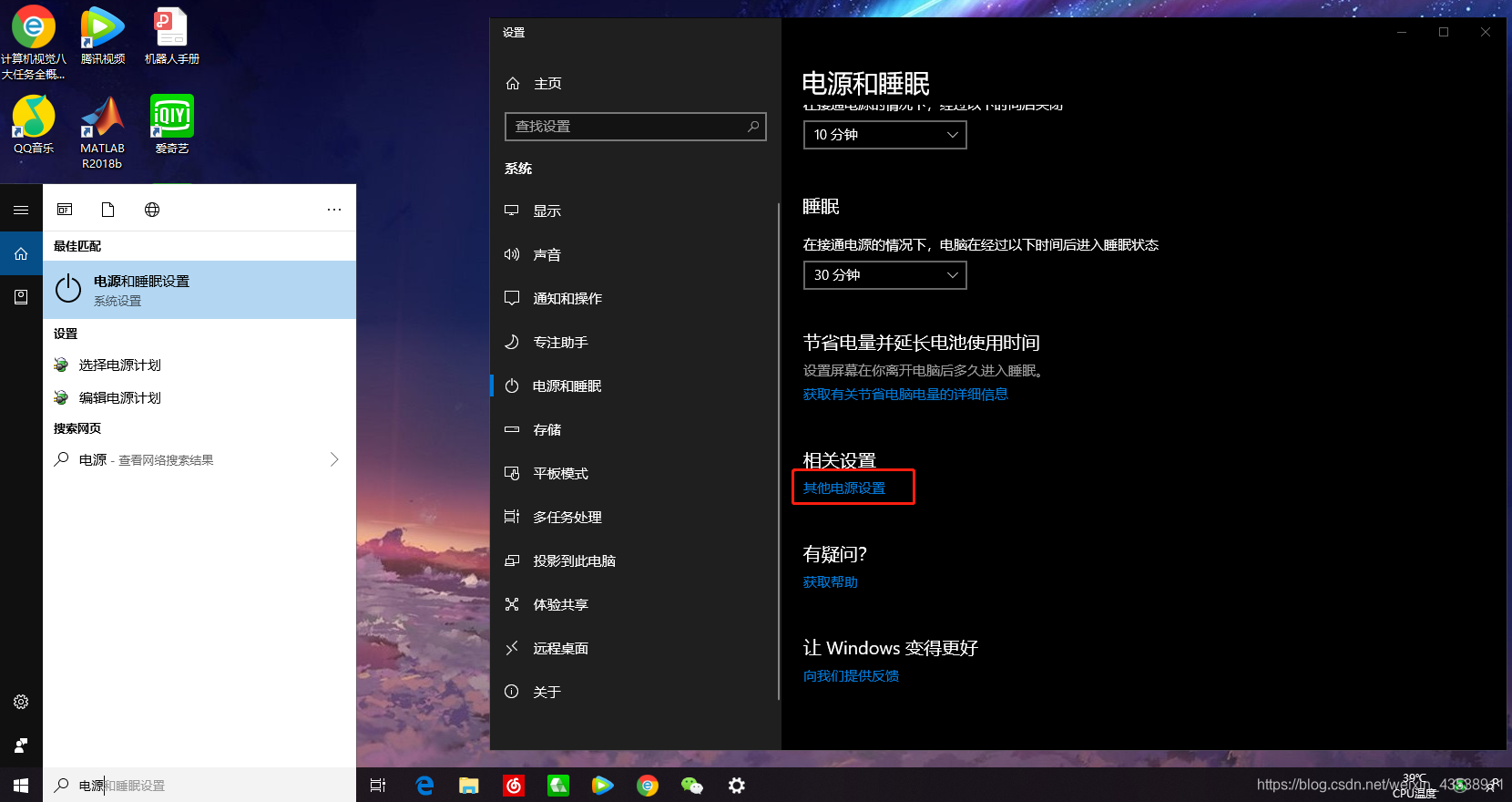Select the Apps filter icon in search
This screenshot has height=802, width=1512.
[65, 210]
